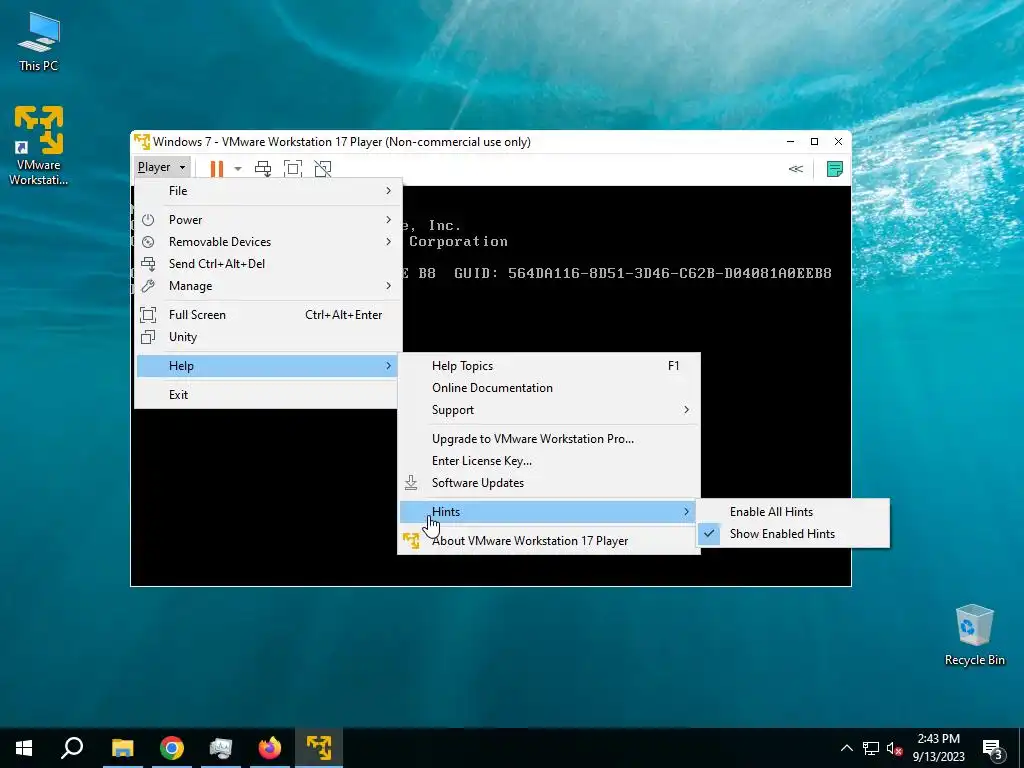Click the Power menu icon
This screenshot has width=1024, height=768.
point(148,220)
